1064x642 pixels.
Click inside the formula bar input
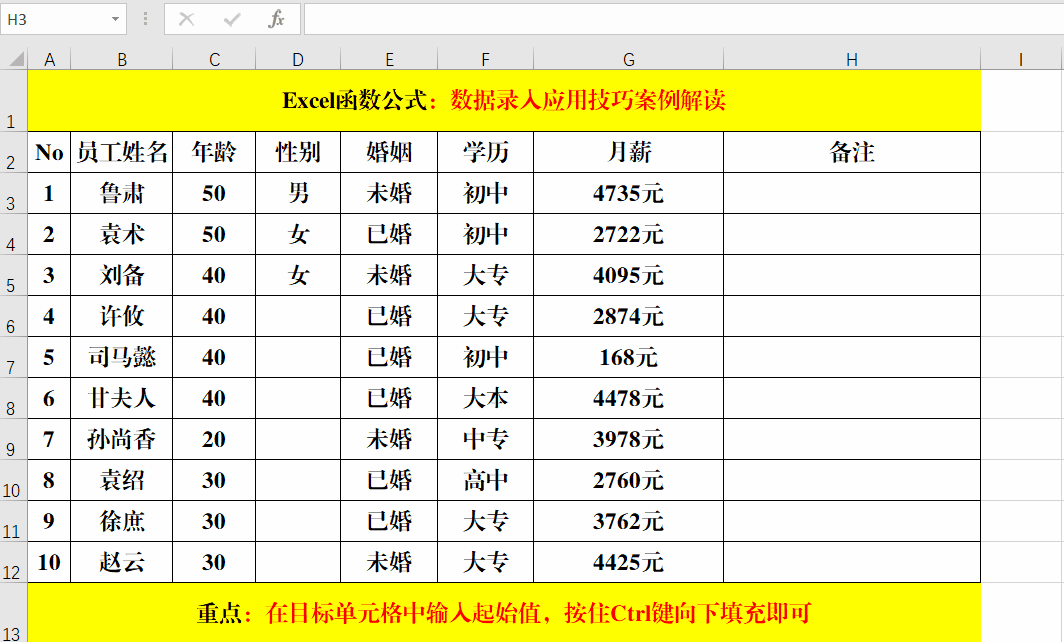[x=684, y=19]
